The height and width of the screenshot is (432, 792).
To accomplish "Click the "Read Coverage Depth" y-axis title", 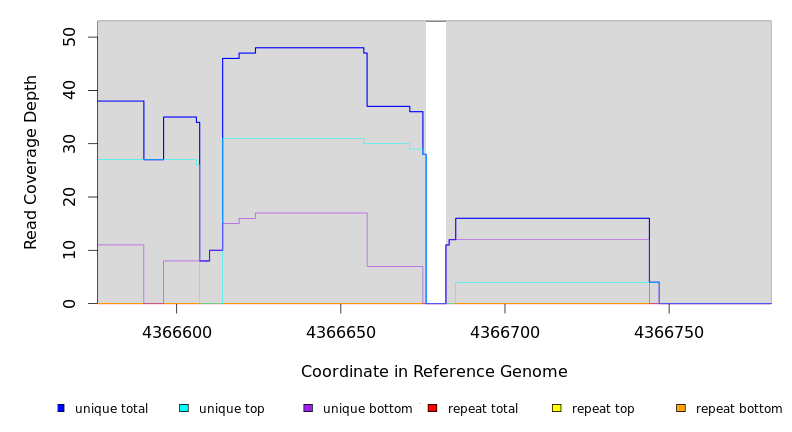I will click(31, 162).
